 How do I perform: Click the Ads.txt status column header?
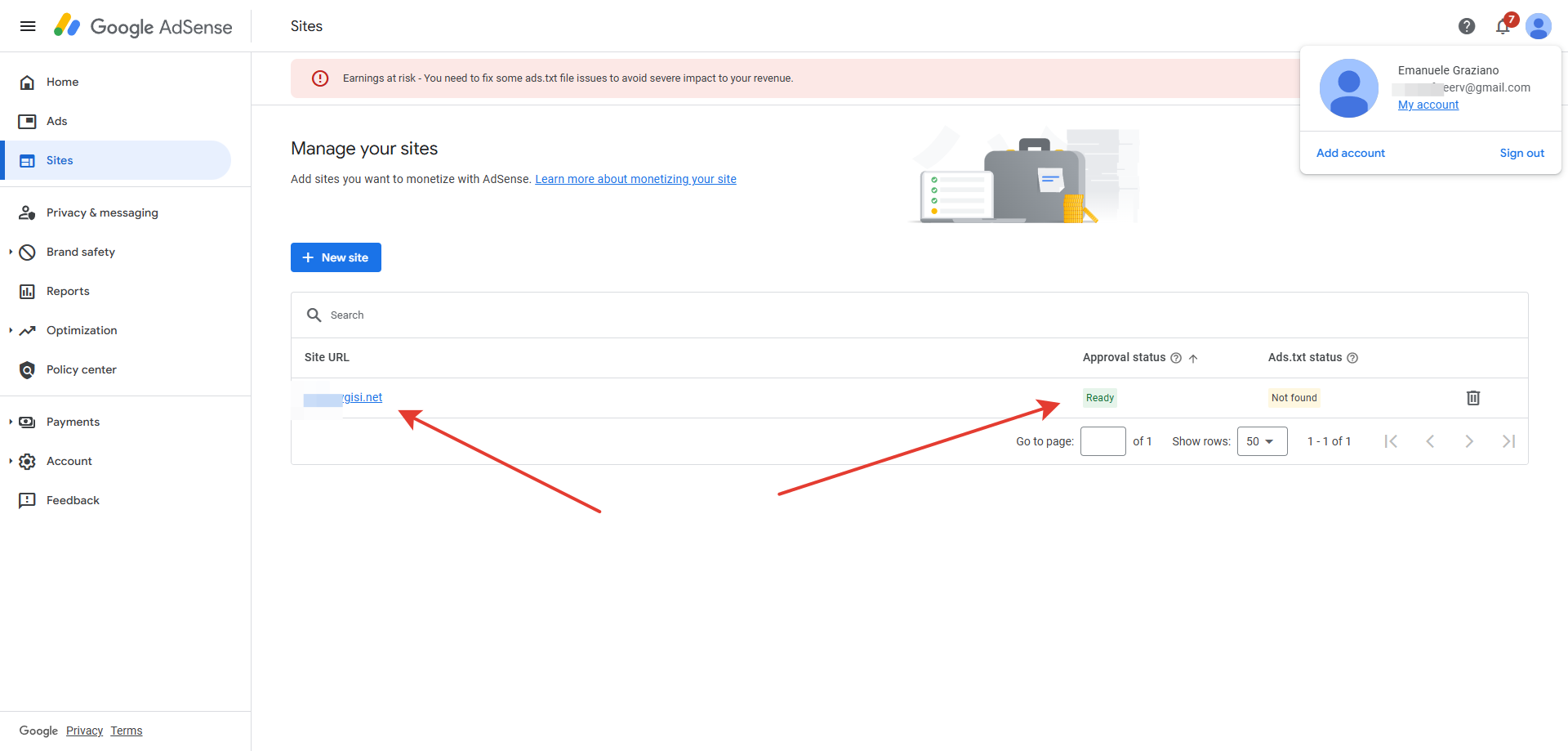pos(1305,357)
